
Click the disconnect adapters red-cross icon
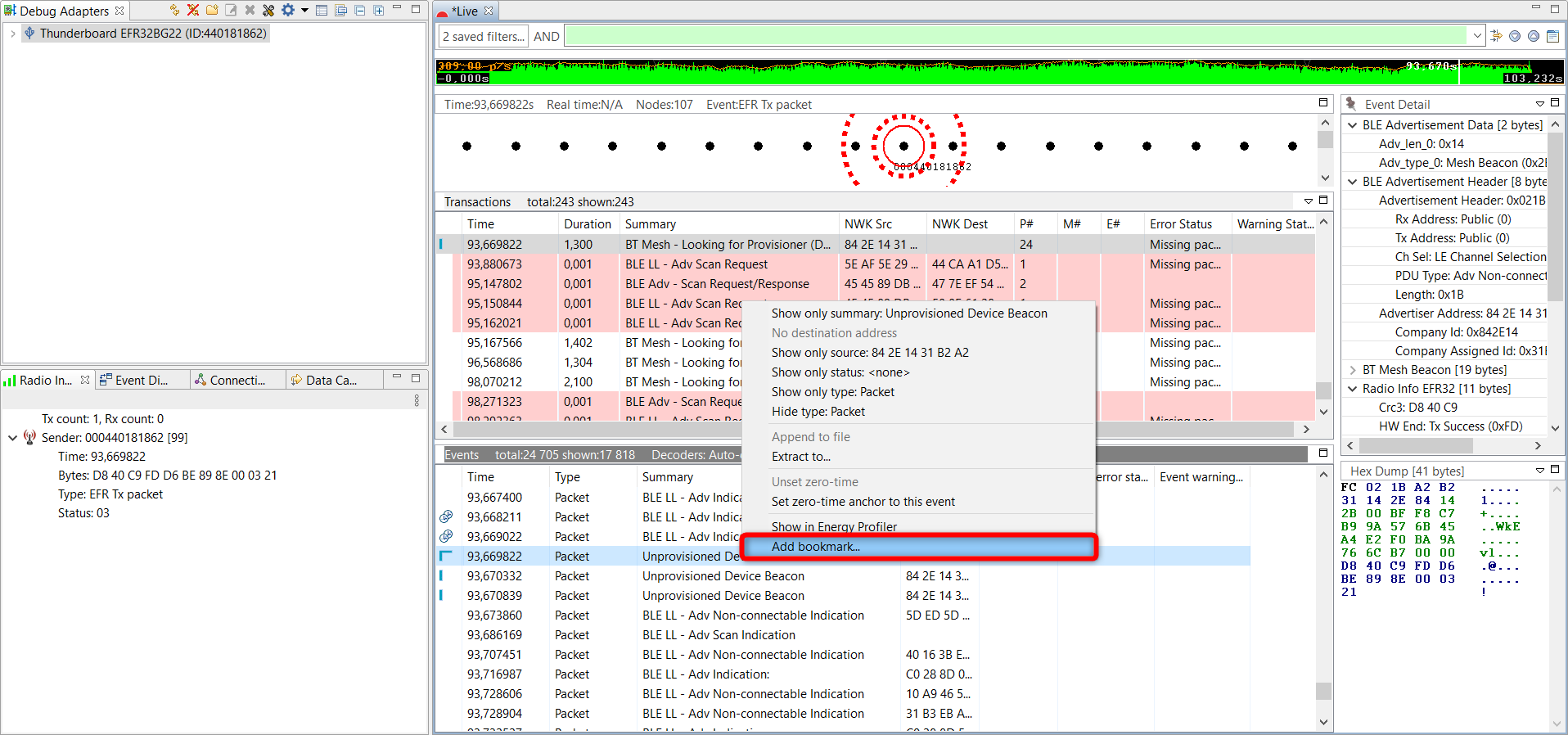[193, 11]
